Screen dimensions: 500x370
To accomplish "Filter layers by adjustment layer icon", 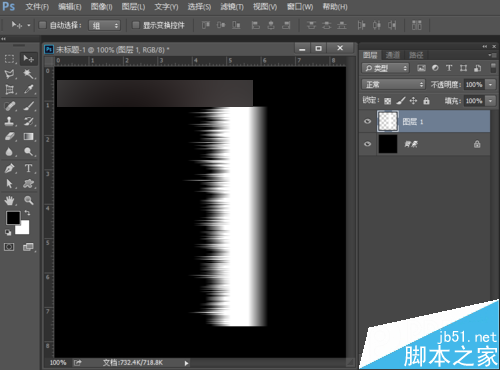I will [x=435, y=68].
